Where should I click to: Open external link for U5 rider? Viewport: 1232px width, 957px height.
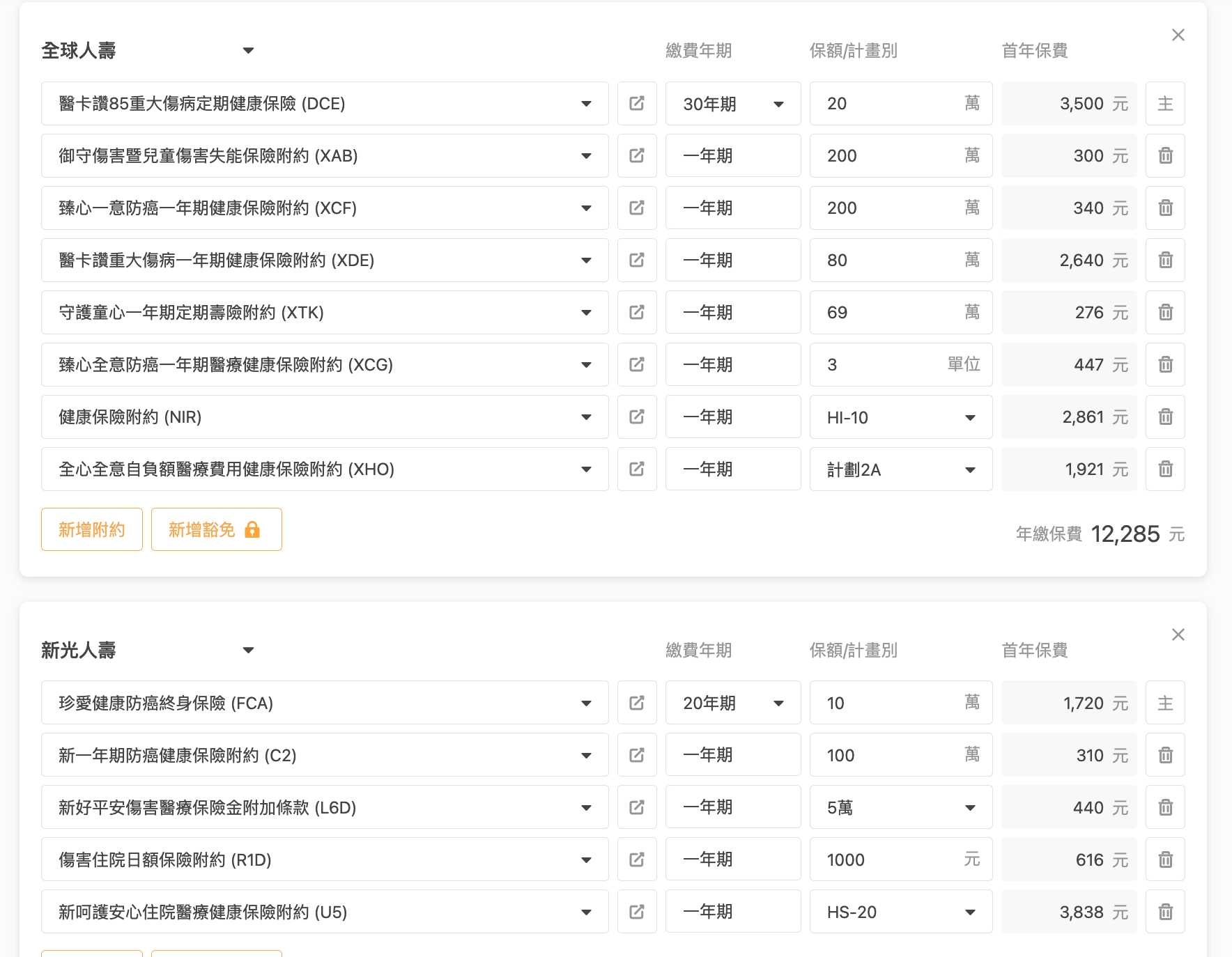(x=637, y=912)
